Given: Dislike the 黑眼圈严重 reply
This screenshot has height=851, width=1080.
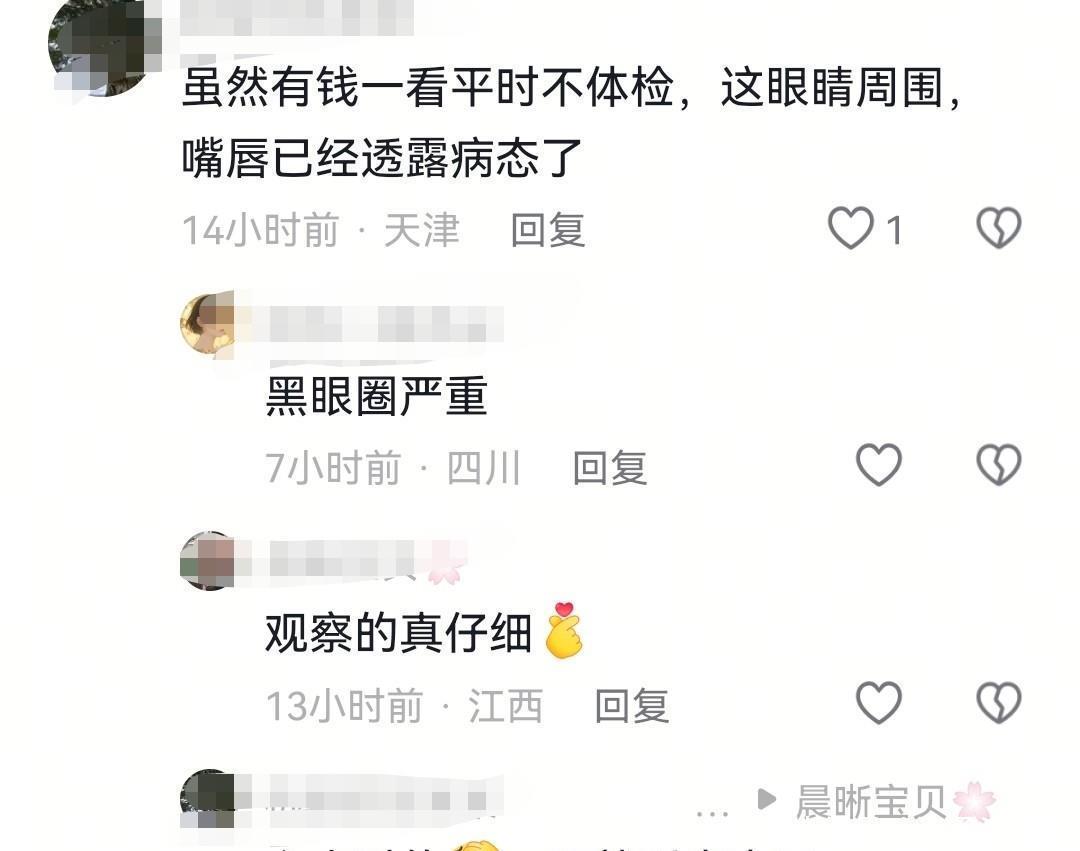Looking at the screenshot, I should click(999, 465).
